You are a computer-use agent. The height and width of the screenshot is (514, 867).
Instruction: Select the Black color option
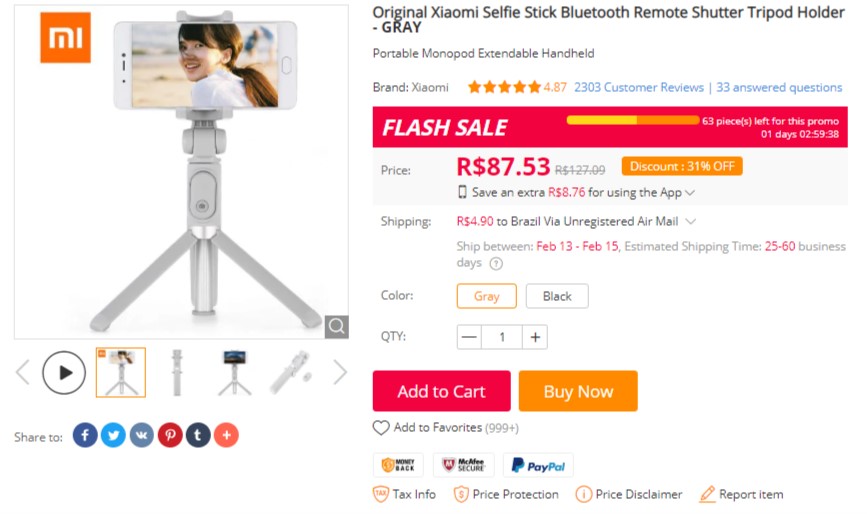tap(557, 296)
